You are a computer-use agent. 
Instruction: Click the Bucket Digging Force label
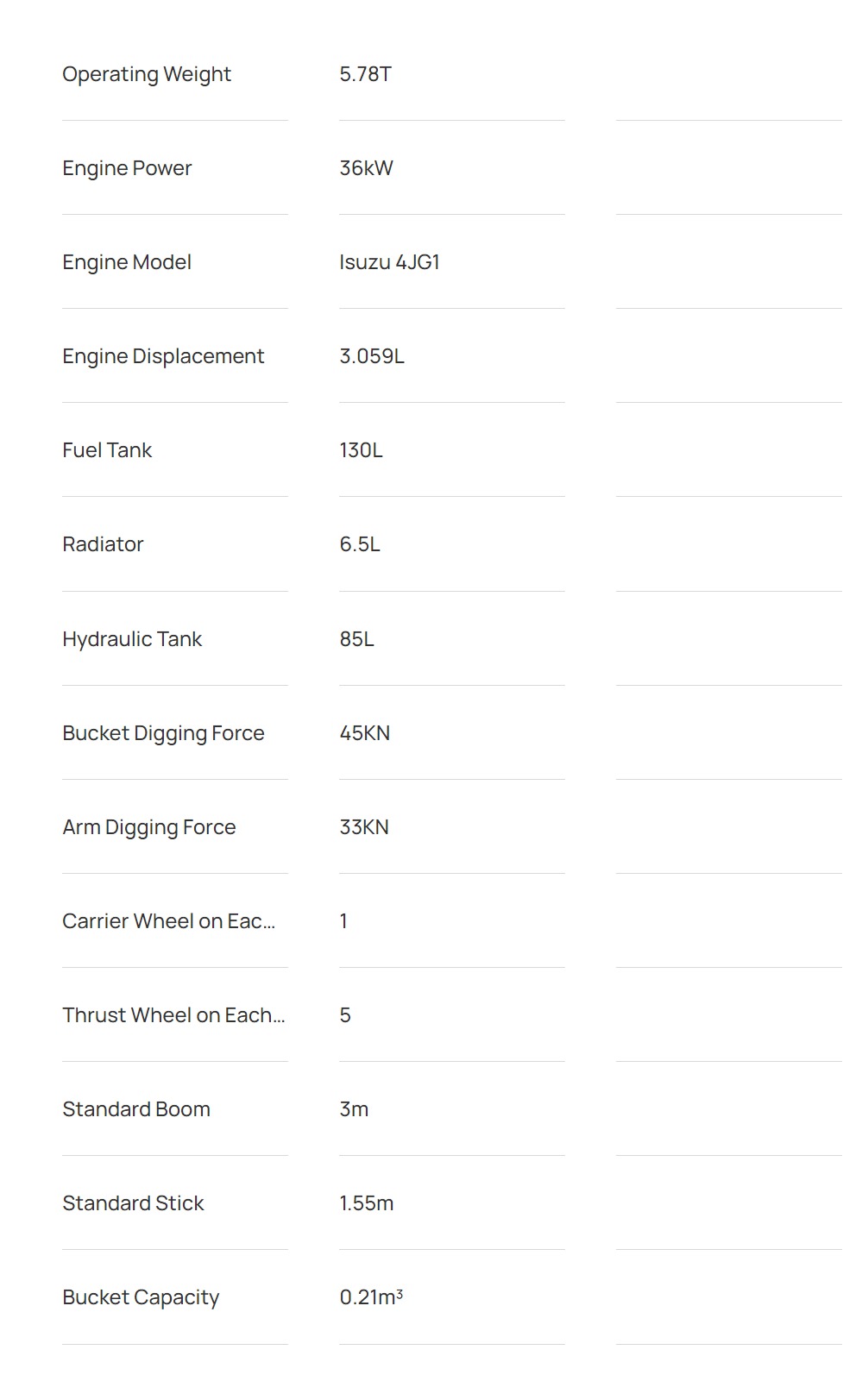163,733
